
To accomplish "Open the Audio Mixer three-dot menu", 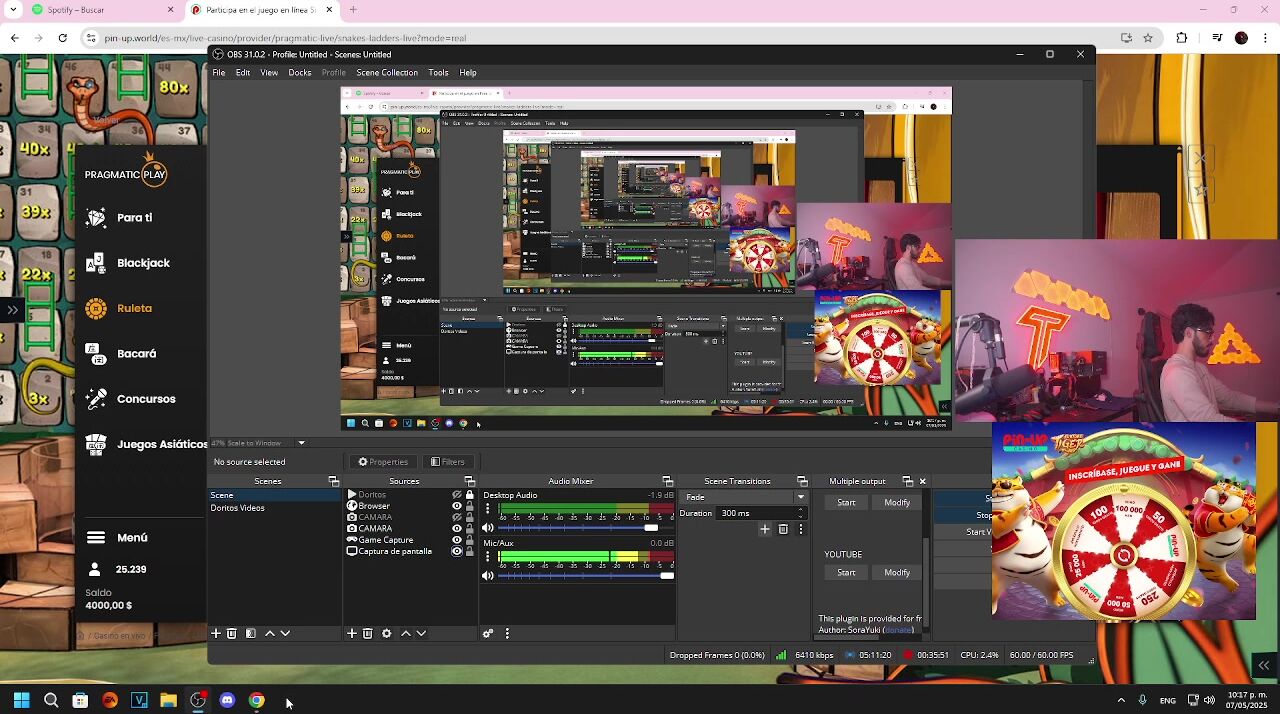I will point(507,633).
